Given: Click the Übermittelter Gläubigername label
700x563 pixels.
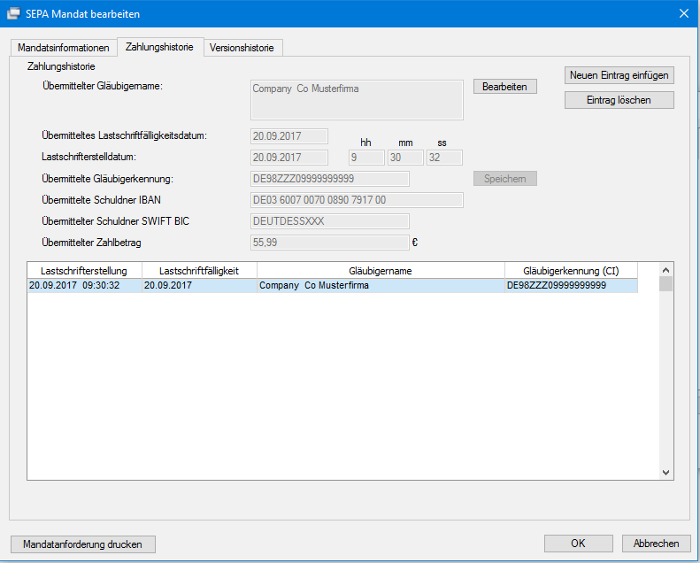Looking at the screenshot, I should 102,86.
